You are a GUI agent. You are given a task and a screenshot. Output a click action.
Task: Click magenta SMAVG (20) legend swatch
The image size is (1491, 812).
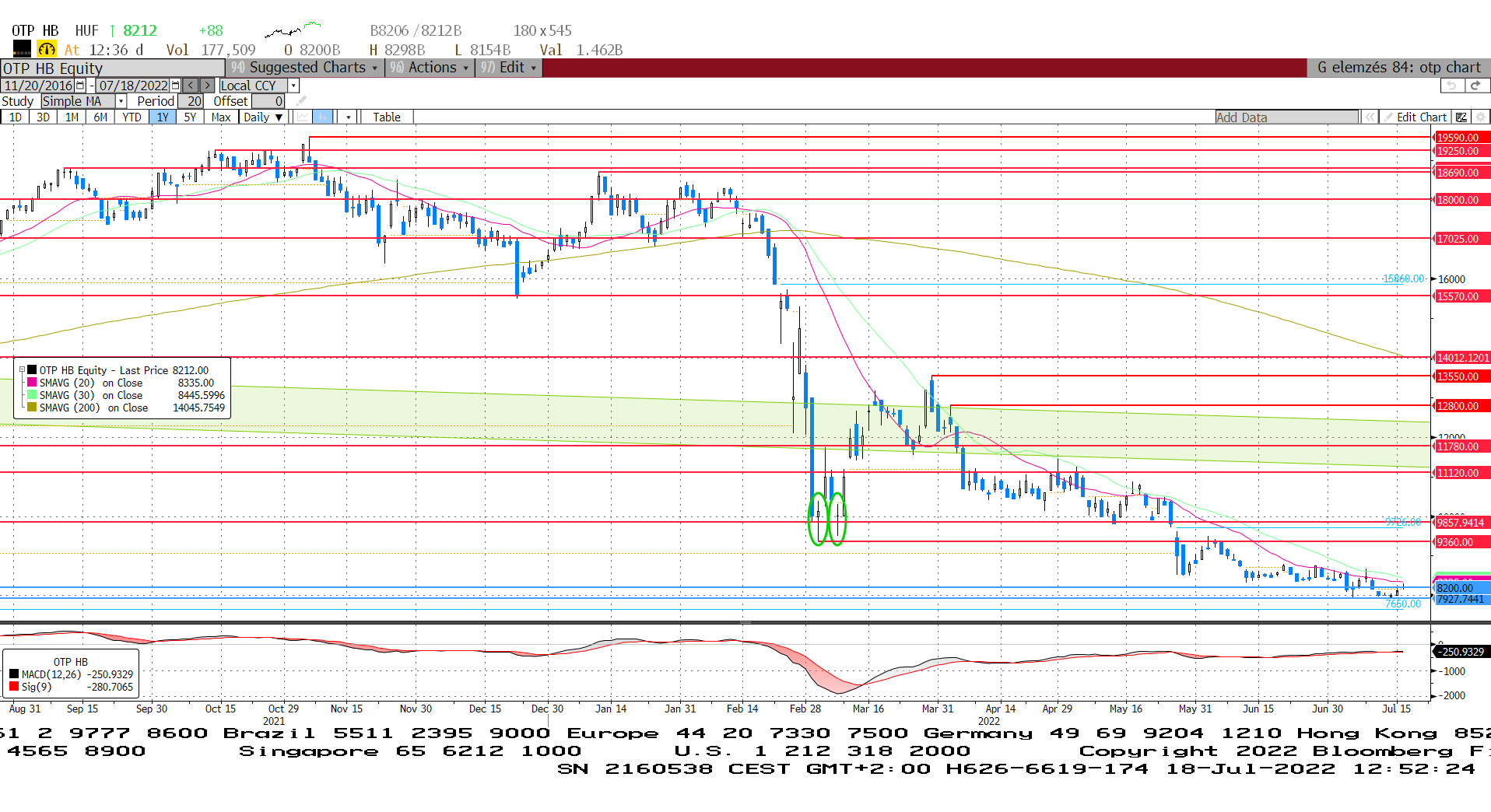click(32, 383)
